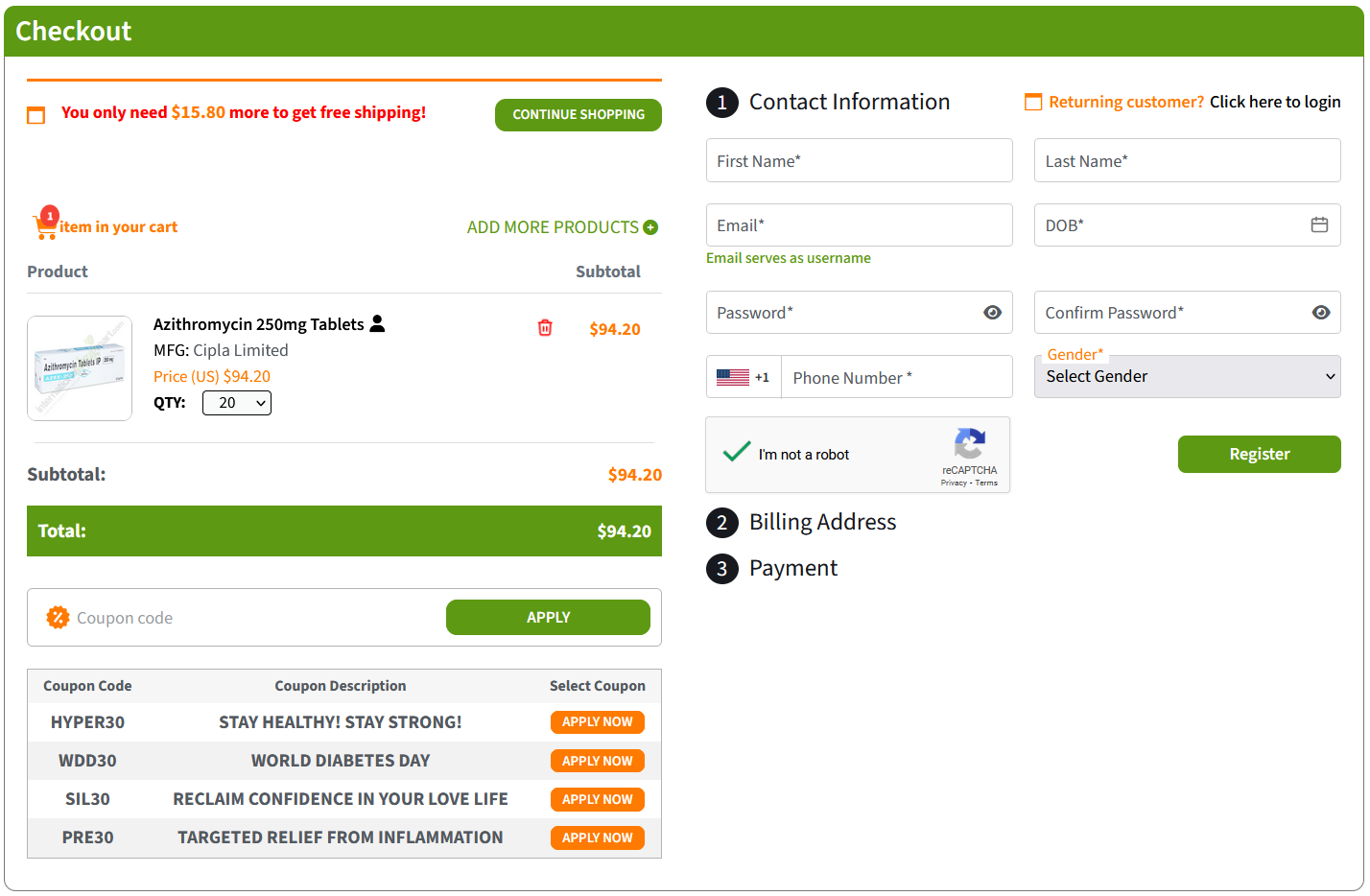Viewport: 1370px width, 896px height.
Task: Check the I'm not a robot box
Action: [735, 453]
